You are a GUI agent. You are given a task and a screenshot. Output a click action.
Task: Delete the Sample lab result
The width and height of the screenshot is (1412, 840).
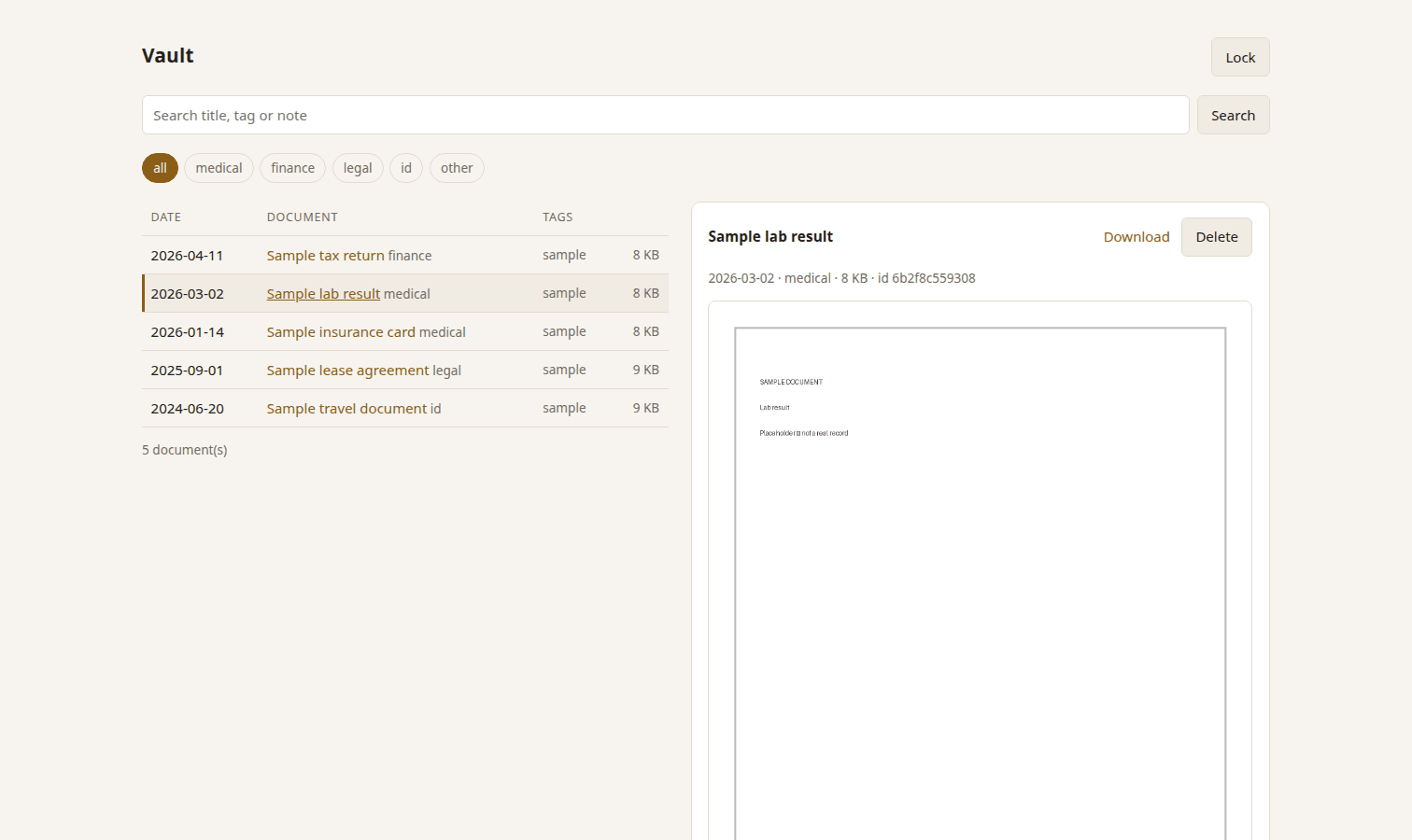pyautogui.click(x=1217, y=237)
